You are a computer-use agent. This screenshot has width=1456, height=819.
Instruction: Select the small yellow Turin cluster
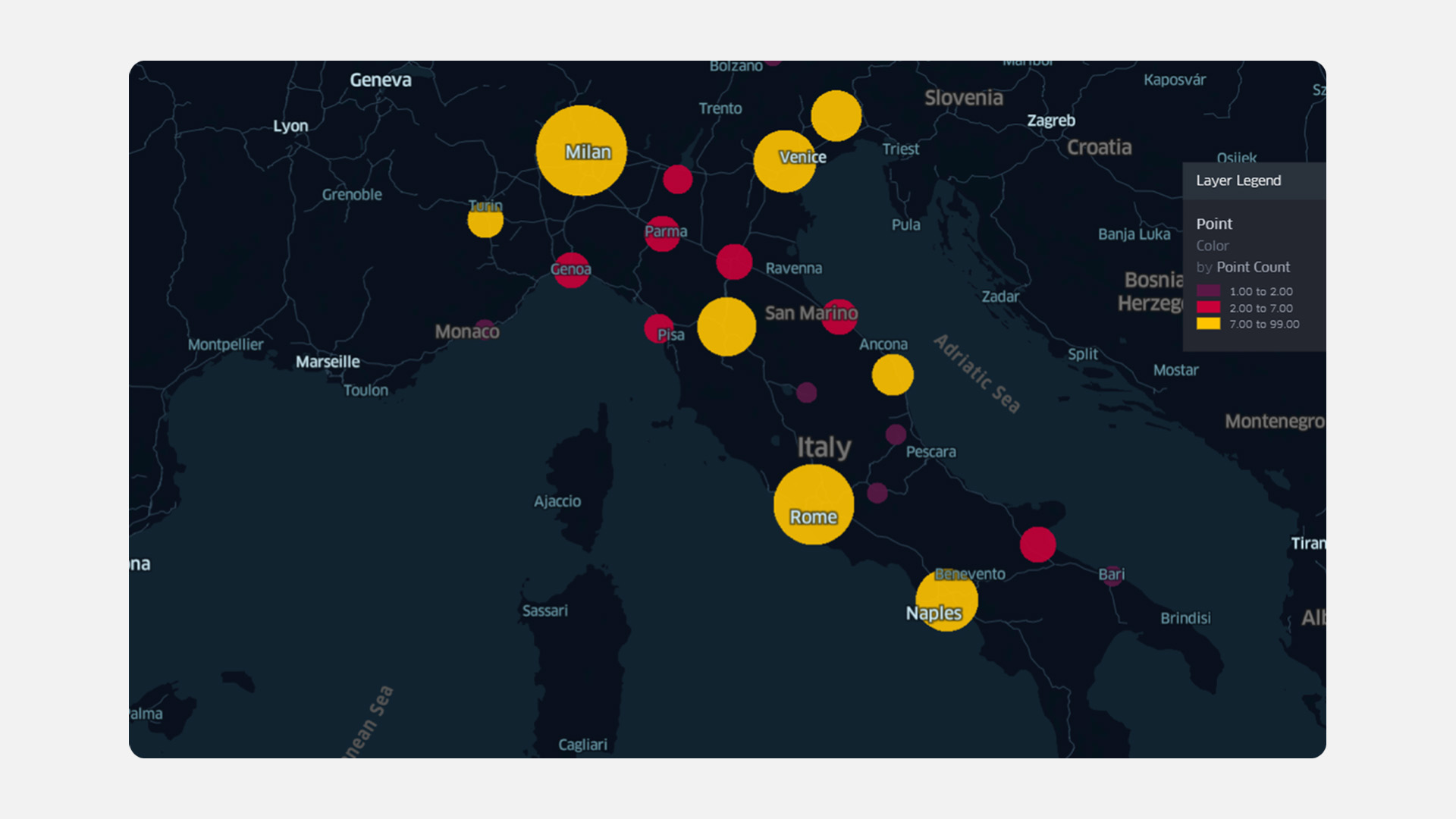point(485,221)
